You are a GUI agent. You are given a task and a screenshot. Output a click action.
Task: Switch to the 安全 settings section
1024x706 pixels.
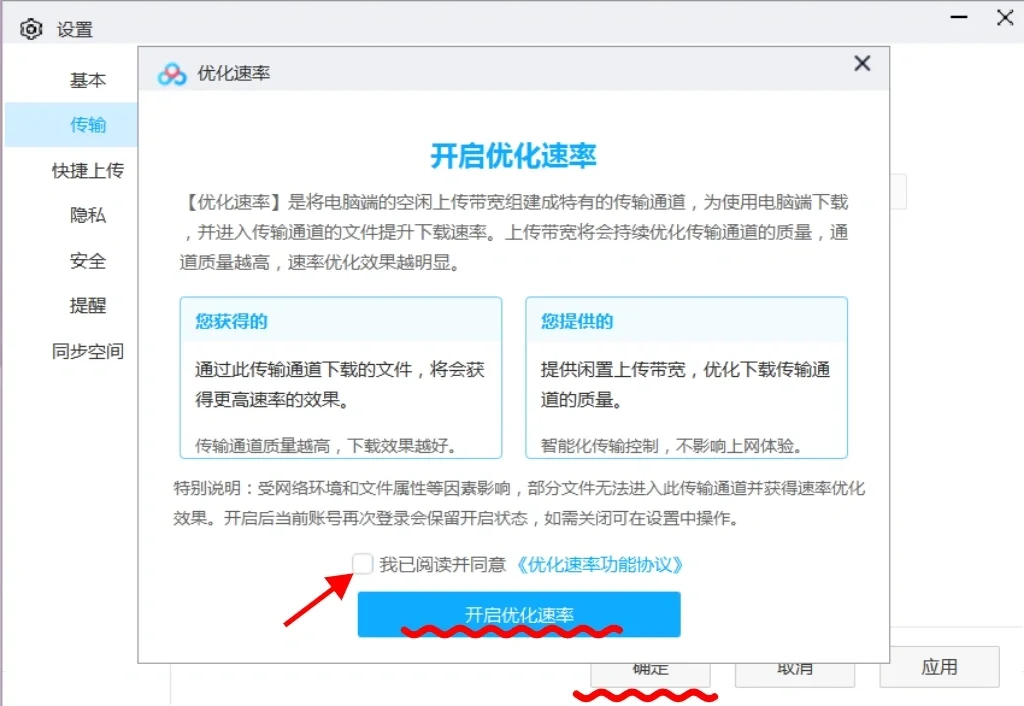(87, 261)
